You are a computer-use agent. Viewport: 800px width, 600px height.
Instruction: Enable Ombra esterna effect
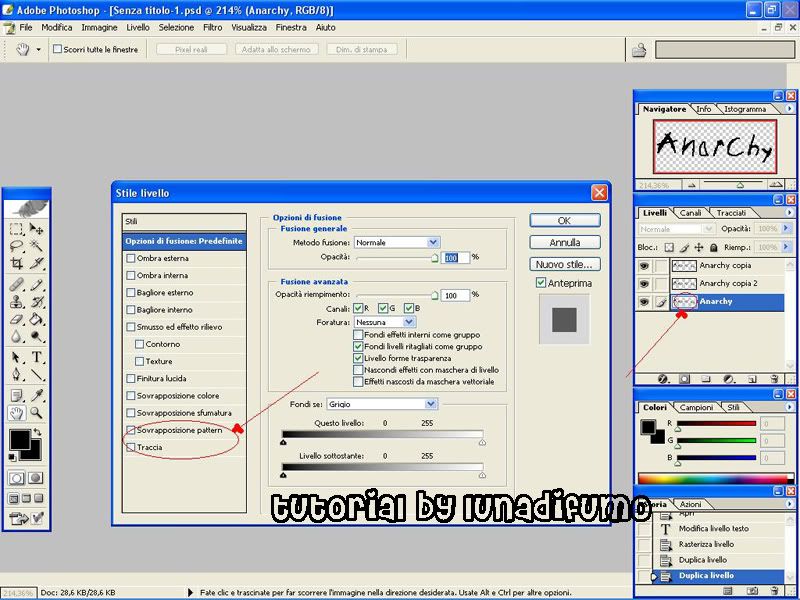(131, 259)
